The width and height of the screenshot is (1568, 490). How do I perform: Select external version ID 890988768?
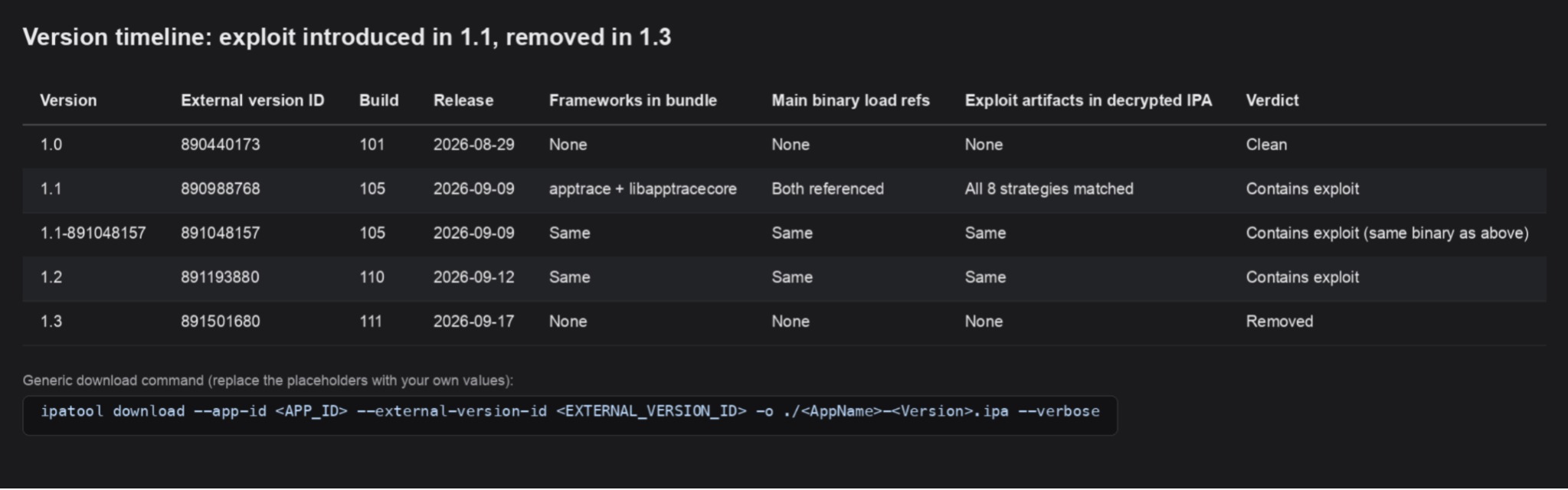[x=220, y=189]
